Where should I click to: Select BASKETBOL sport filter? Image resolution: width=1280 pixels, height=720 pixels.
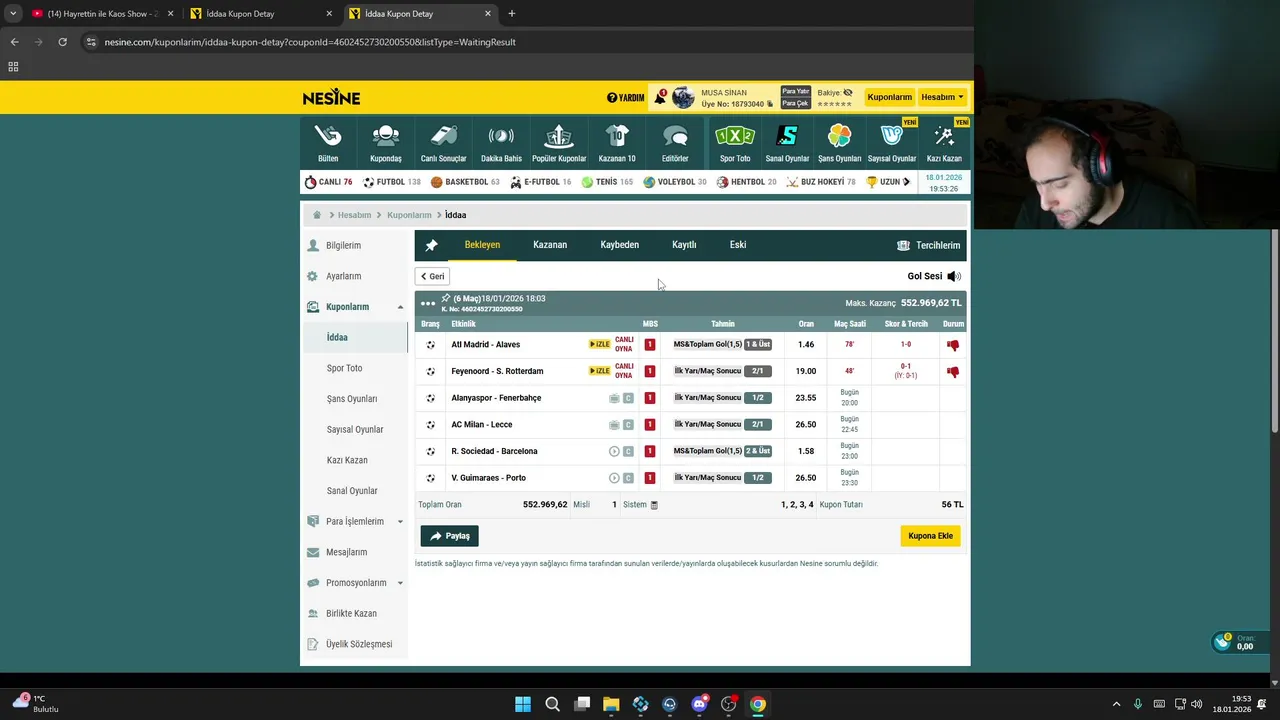[465, 182]
